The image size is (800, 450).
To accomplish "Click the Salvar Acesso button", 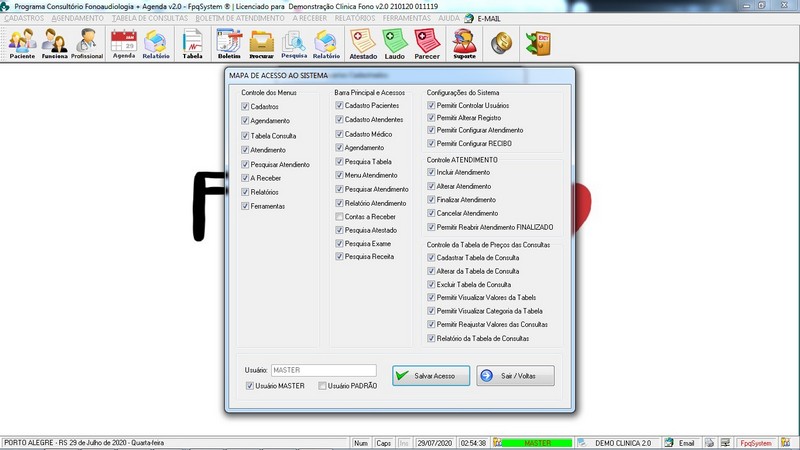I will click(x=431, y=376).
